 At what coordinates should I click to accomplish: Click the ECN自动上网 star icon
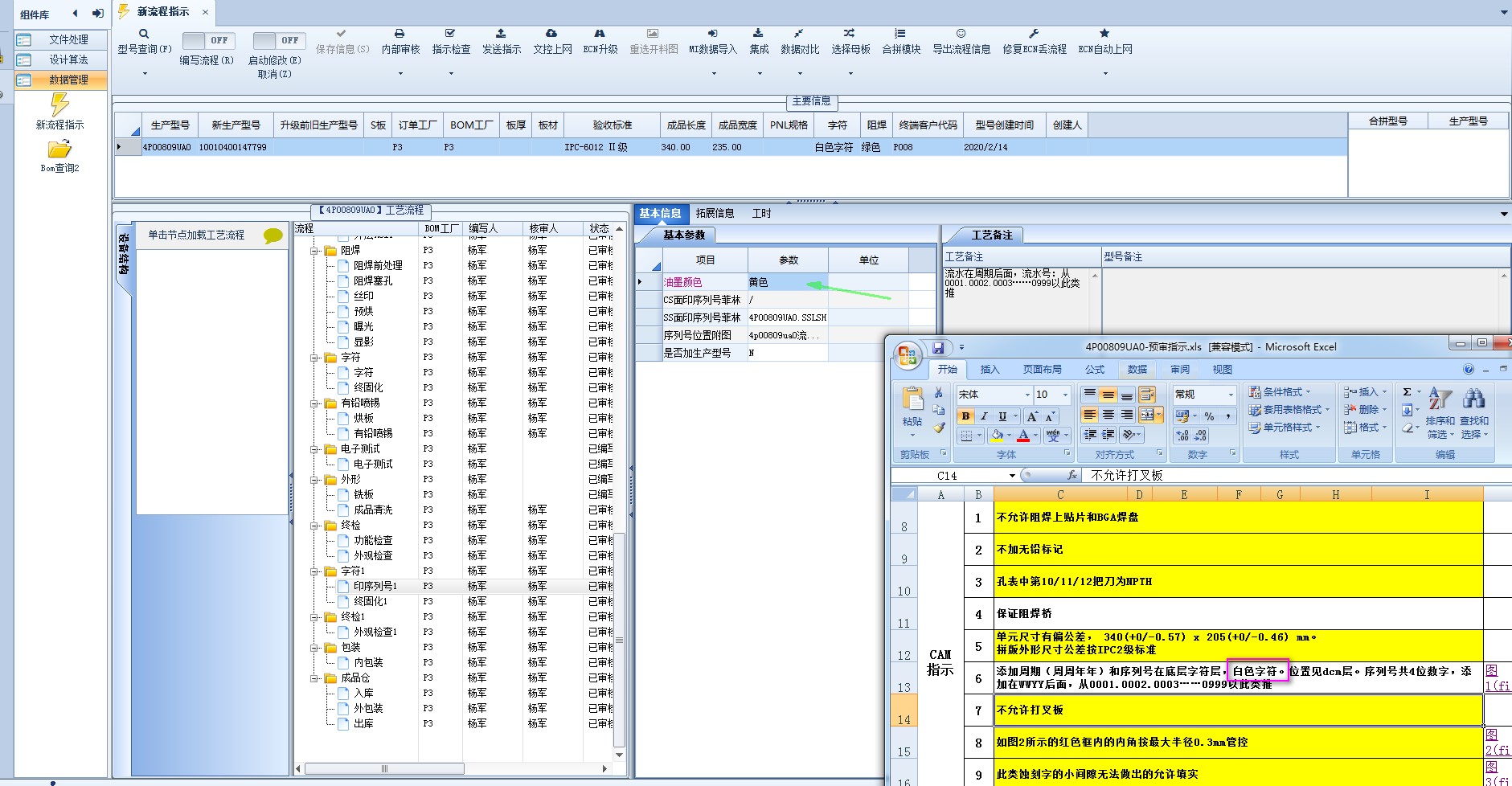pos(1104,34)
